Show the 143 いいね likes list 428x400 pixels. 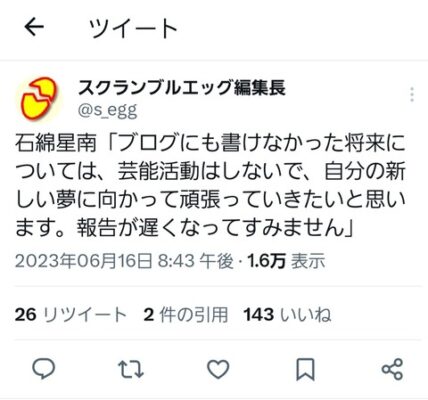(x=287, y=315)
